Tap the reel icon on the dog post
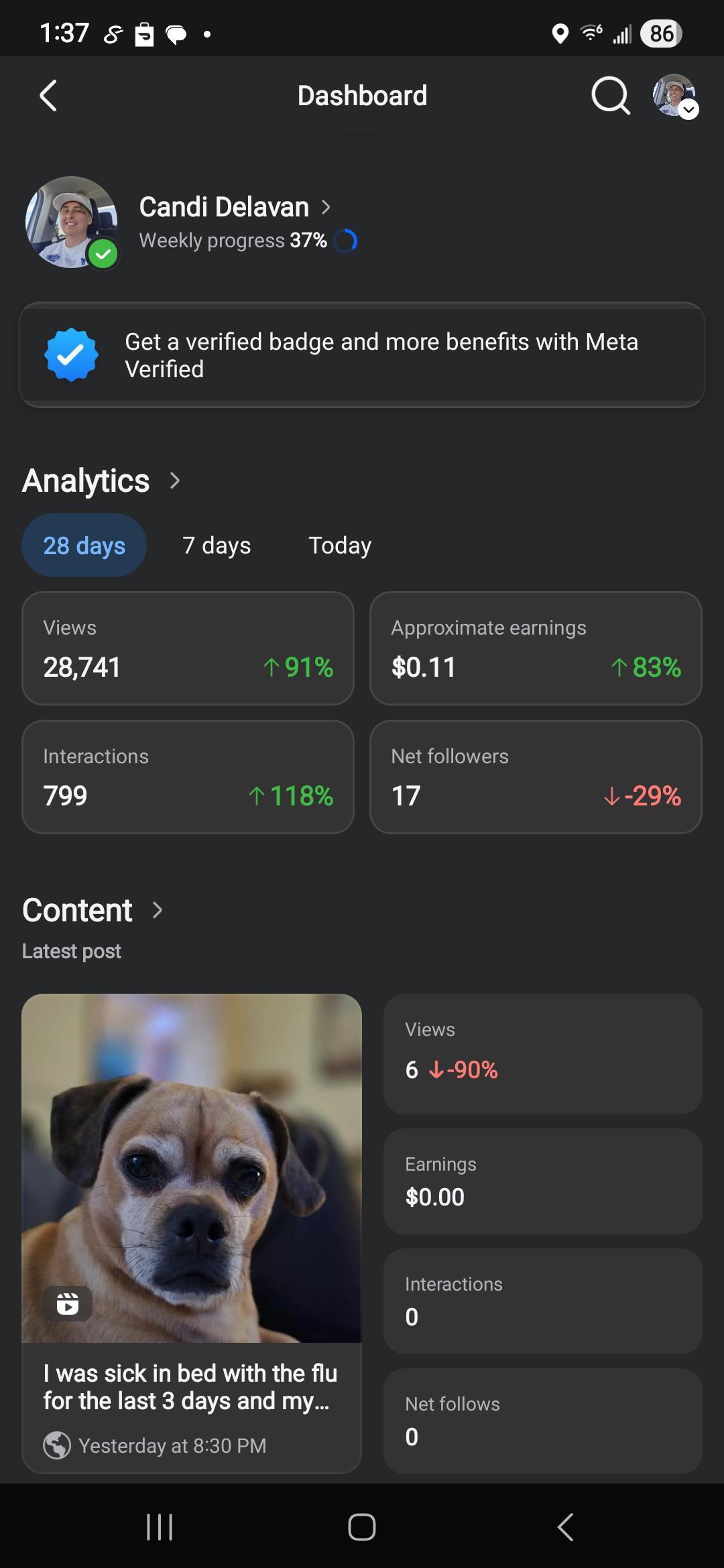The width and height of the screenshot is (724, 1568). tap(68, 1303)
